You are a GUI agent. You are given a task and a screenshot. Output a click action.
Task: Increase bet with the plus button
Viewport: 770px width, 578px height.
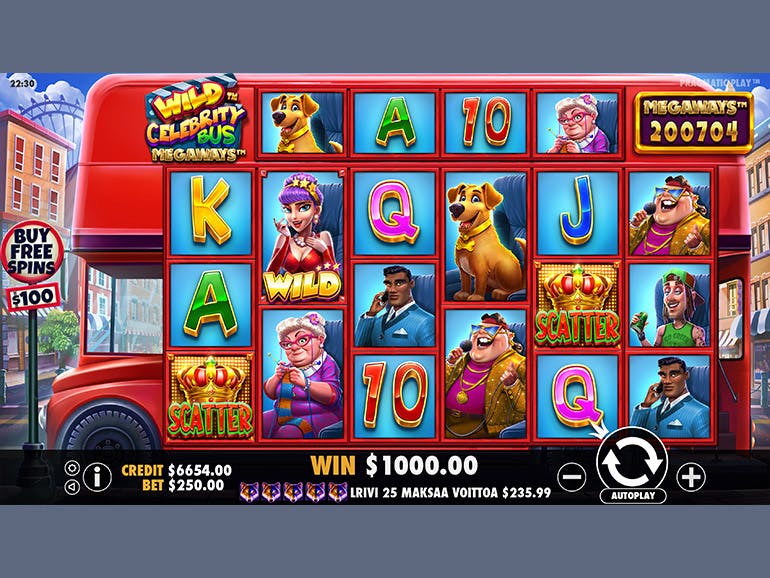[x=691, y=477]
